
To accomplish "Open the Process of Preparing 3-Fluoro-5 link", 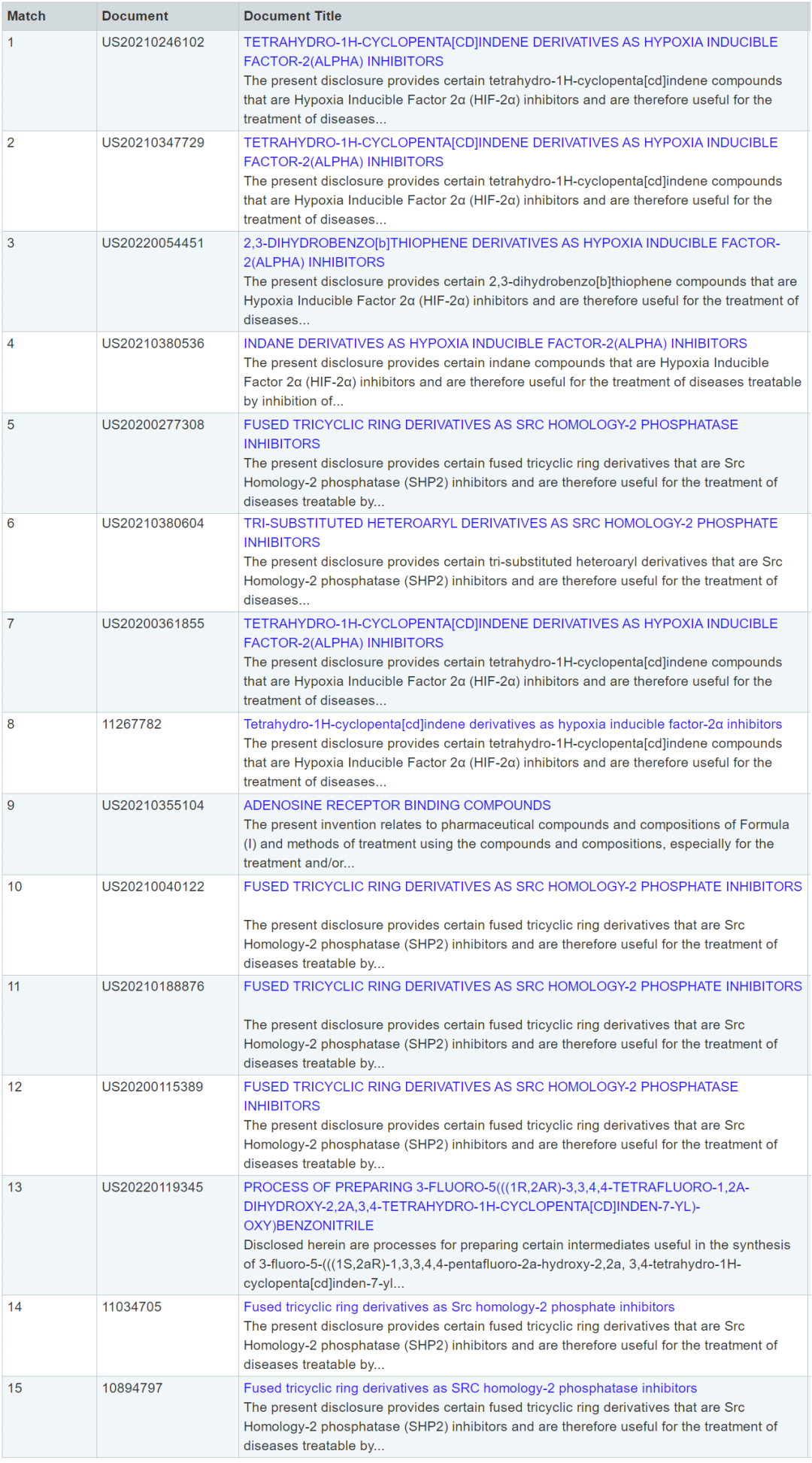I will (x=496, y=1207).
